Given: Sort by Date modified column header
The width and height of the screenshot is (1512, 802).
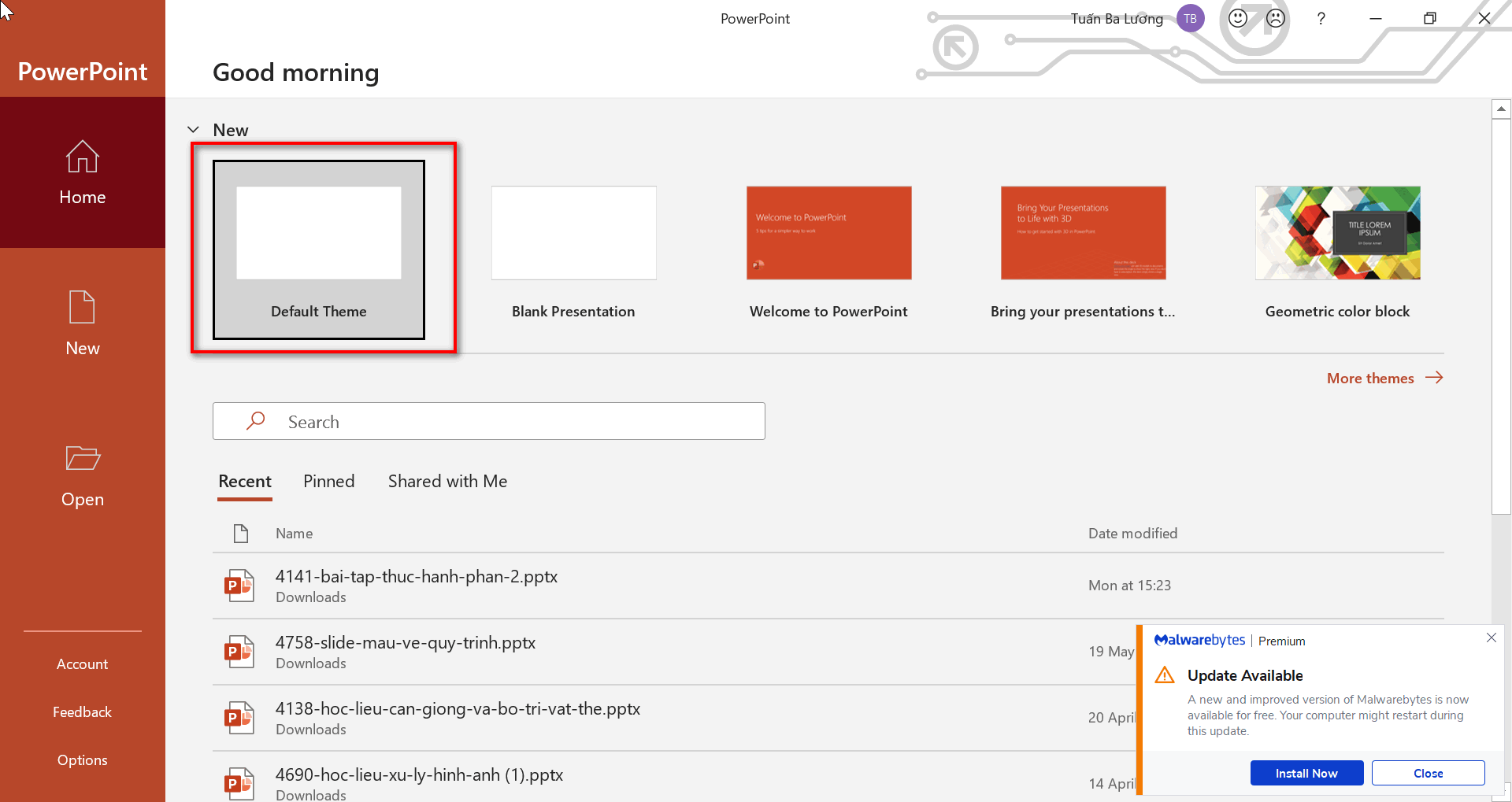Looking at the screenshot, I should tap(1132, 534).
